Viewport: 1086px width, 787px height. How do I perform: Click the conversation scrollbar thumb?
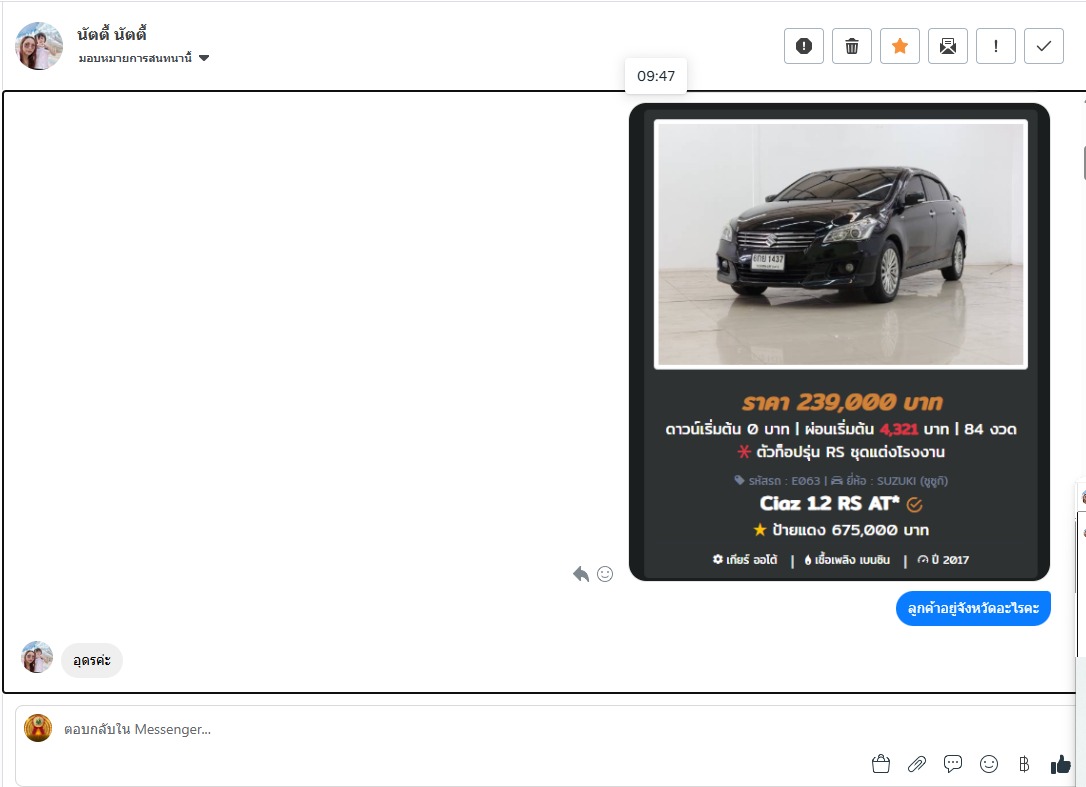(x=1083, y=163)
